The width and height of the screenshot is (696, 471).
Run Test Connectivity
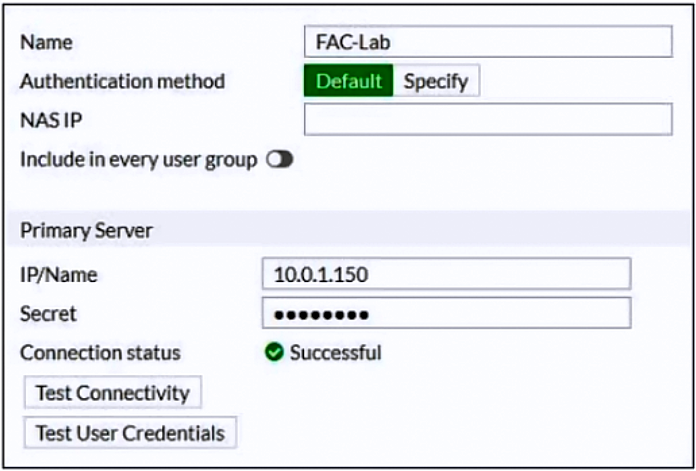113,393
